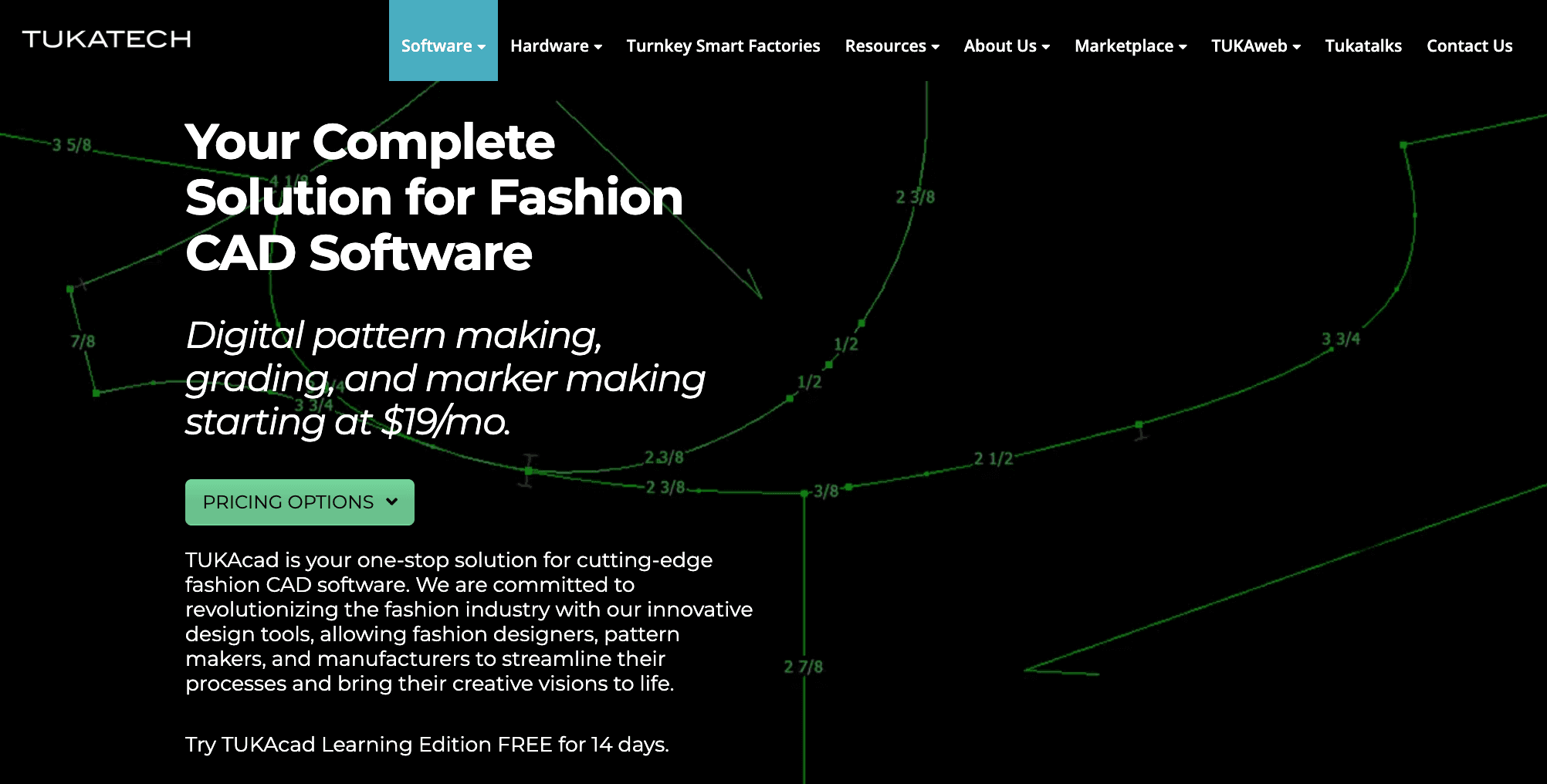
Task: Click the green Pricing Options button
Action: [300, 502]
